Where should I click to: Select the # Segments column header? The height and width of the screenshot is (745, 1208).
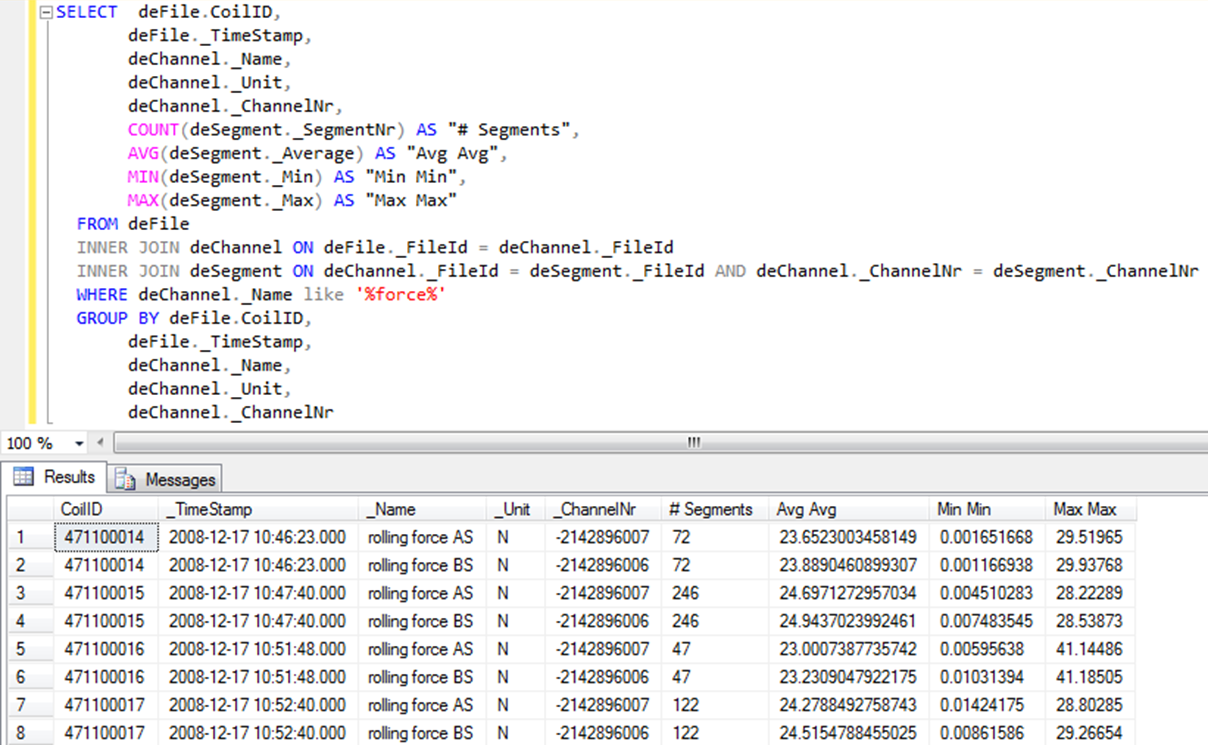click(715, 509)
